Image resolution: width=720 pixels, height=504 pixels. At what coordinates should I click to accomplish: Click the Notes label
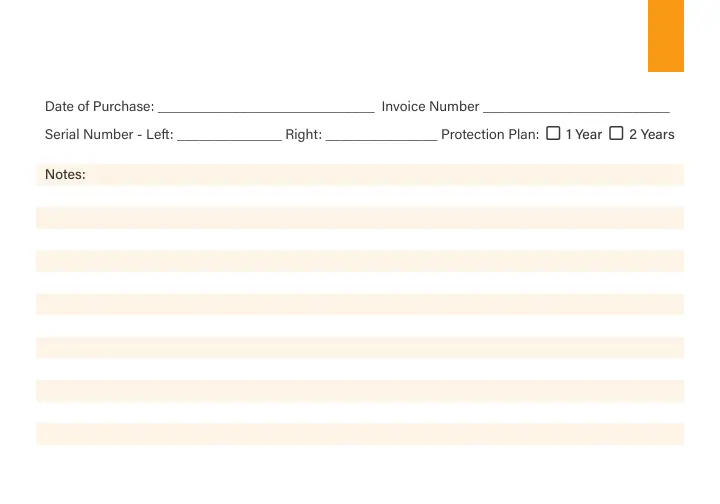click(65, 175)
